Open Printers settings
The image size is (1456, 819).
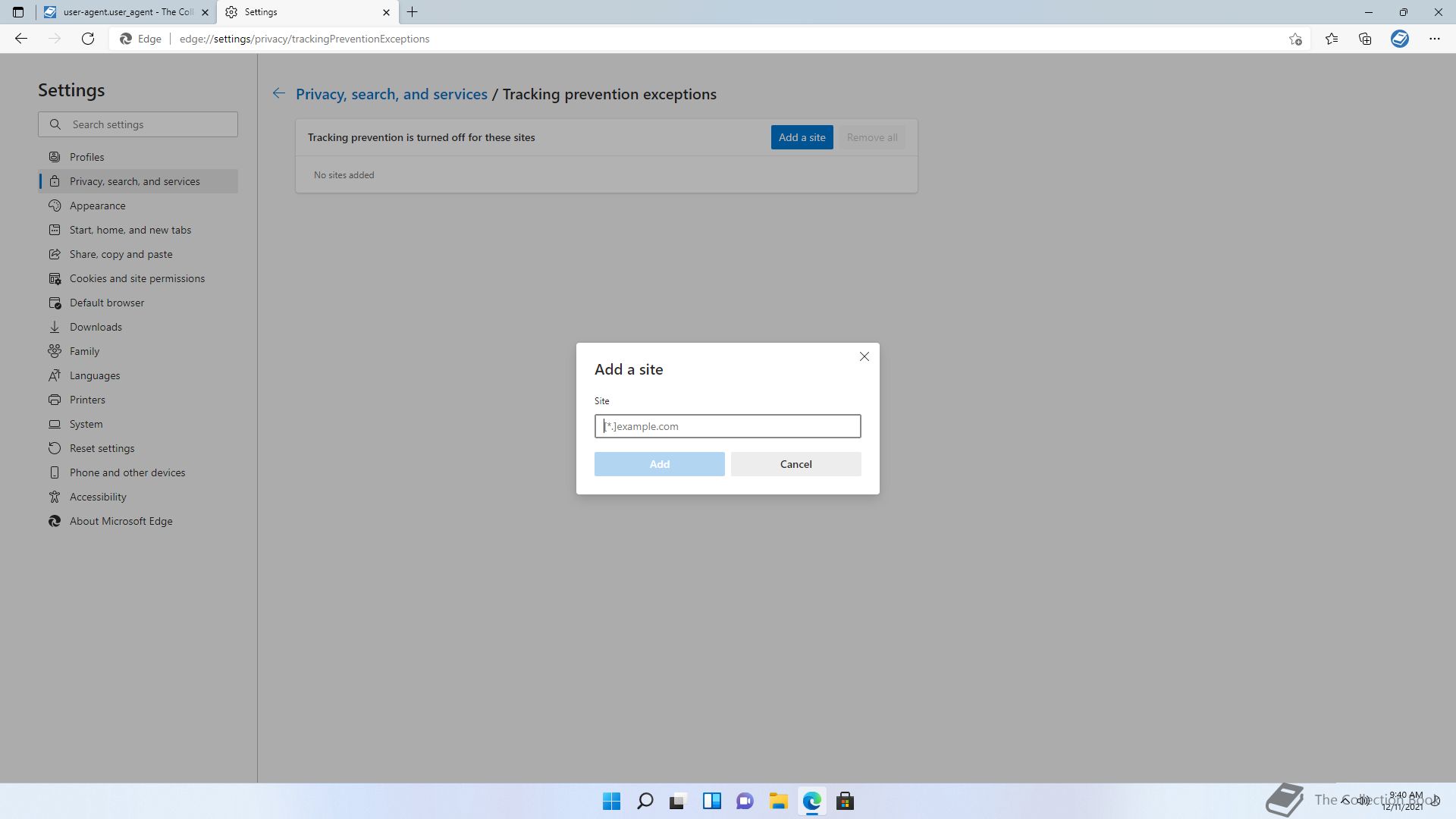(138, 400)
